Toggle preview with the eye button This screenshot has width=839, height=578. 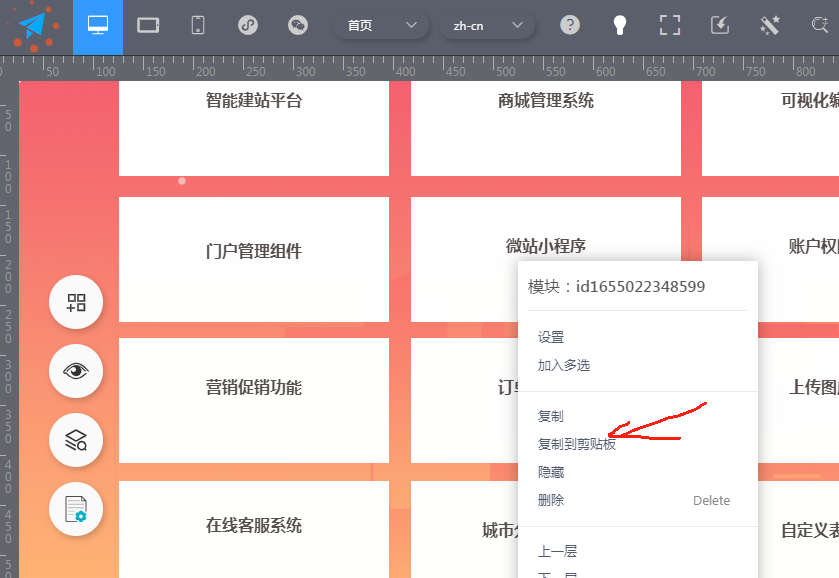tap(76, 371)
